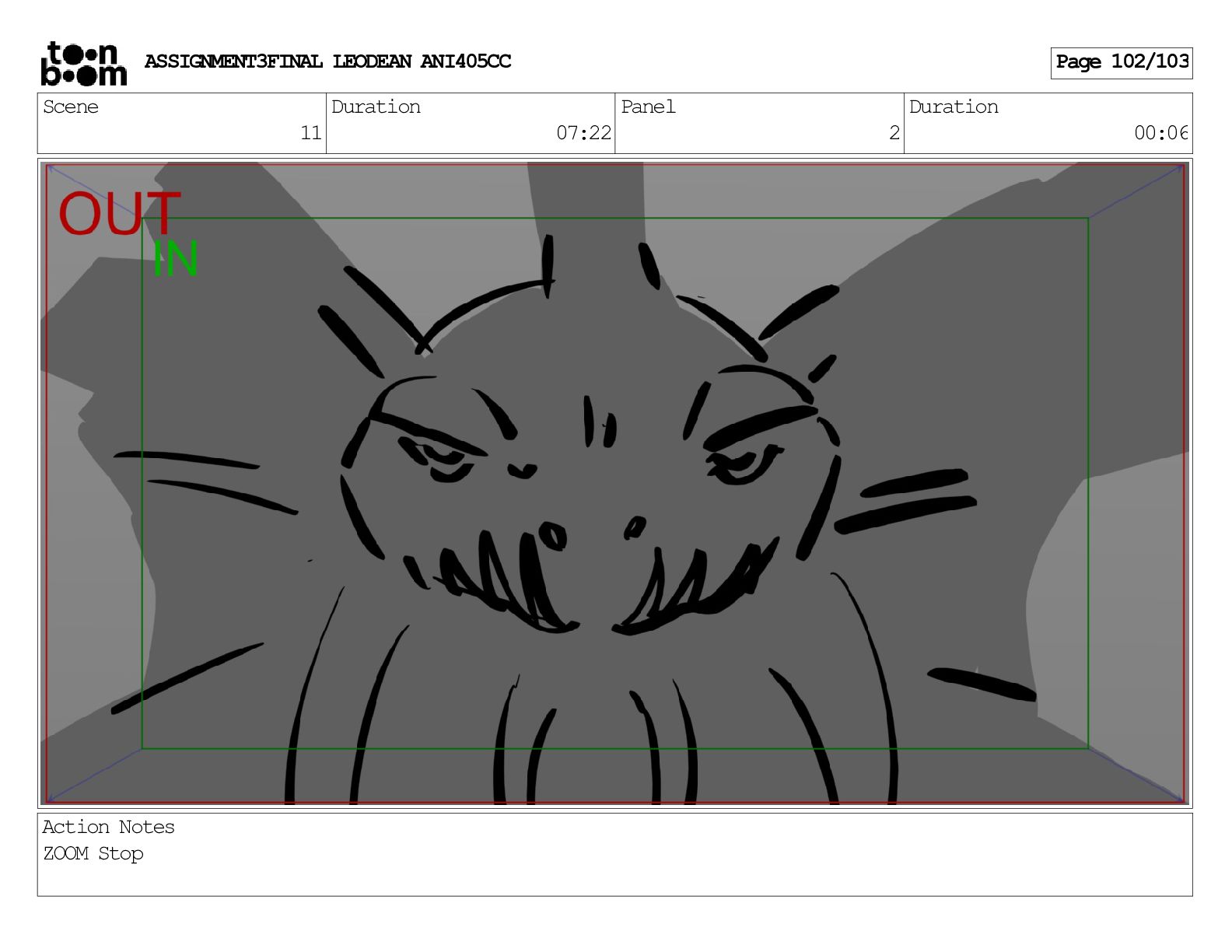This screenshot has height=952, width=1232.
Task: Click the Action Notes heading
Action: point(108,827)
